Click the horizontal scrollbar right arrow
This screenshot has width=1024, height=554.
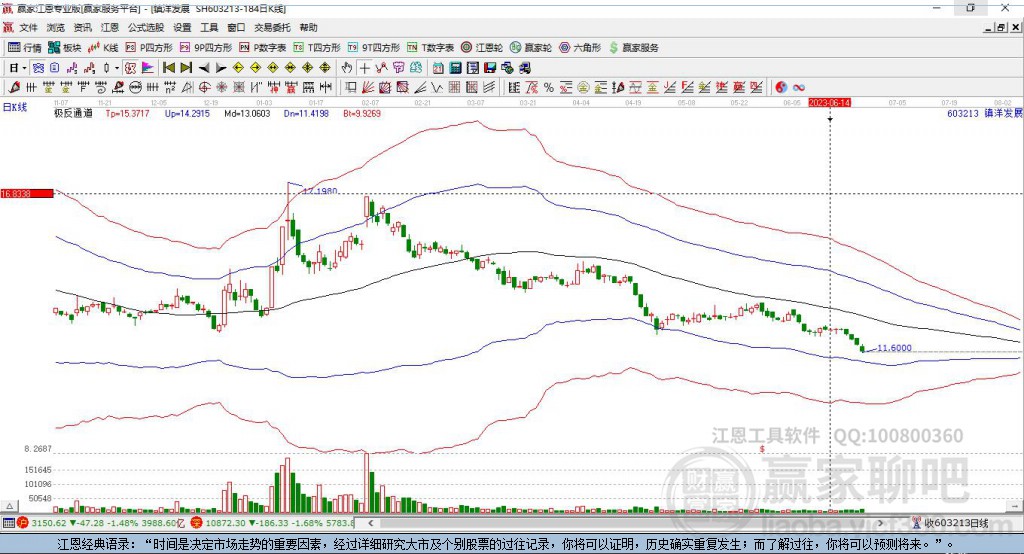tap(880, 523)
